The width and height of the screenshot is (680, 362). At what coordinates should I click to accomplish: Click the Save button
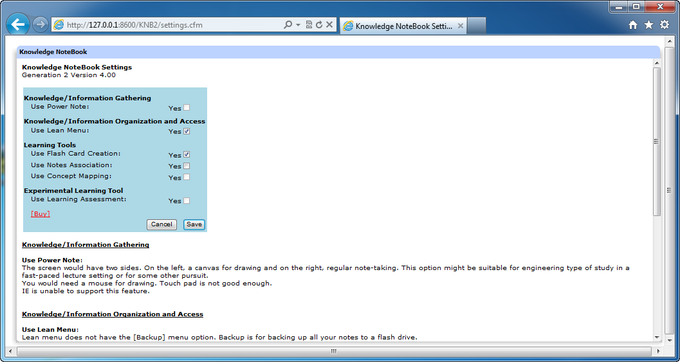[x=194, y=224]
